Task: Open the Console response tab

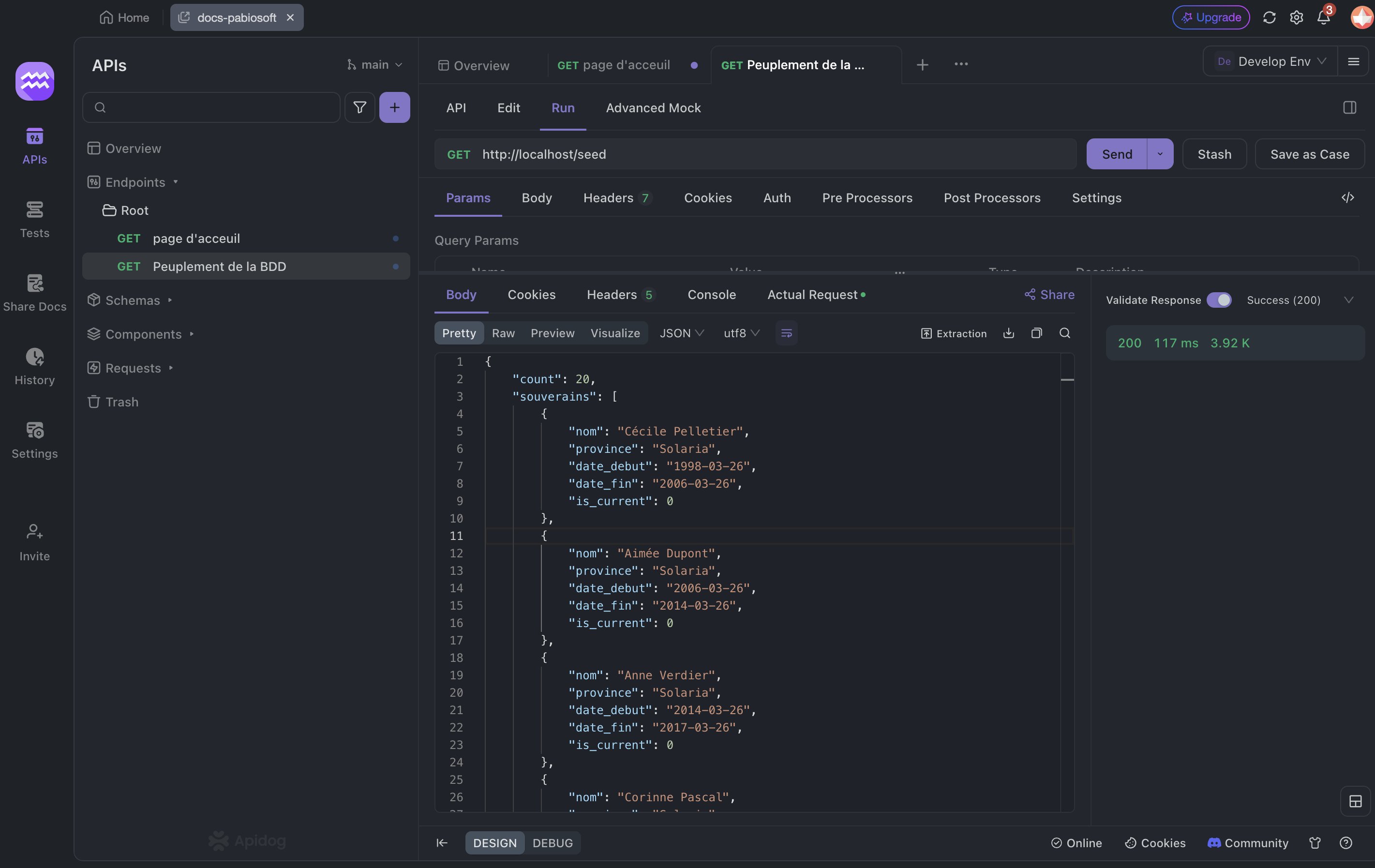Action: click(x=712, y=295)
